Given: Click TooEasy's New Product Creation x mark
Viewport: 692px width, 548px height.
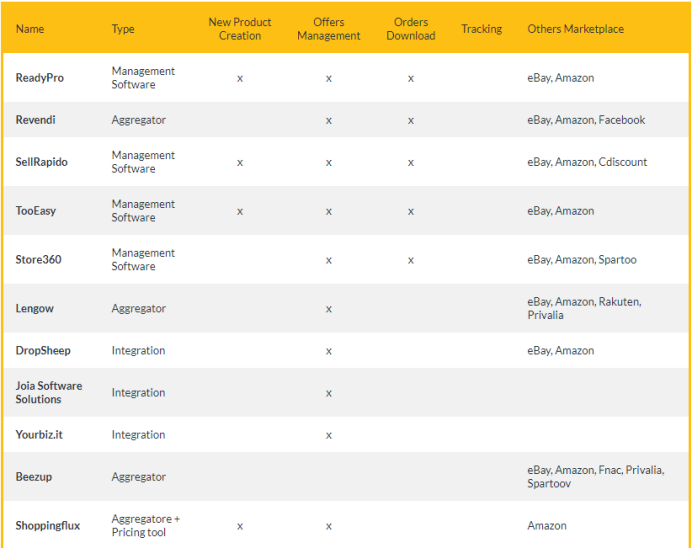Looking at the screenshot, I should [x=240, y=212].
